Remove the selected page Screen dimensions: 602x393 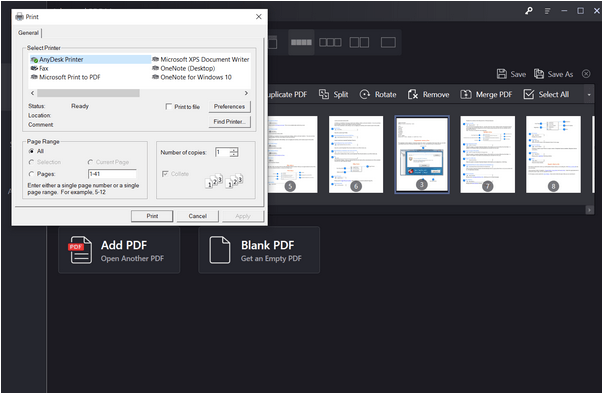click(428, 94)
